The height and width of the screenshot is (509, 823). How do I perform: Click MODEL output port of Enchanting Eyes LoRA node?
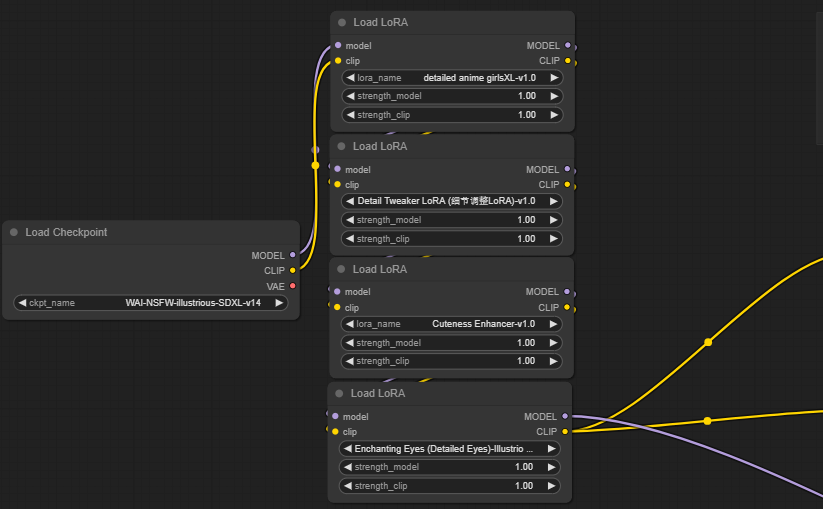pyautogui.click(x=565, y=416)
